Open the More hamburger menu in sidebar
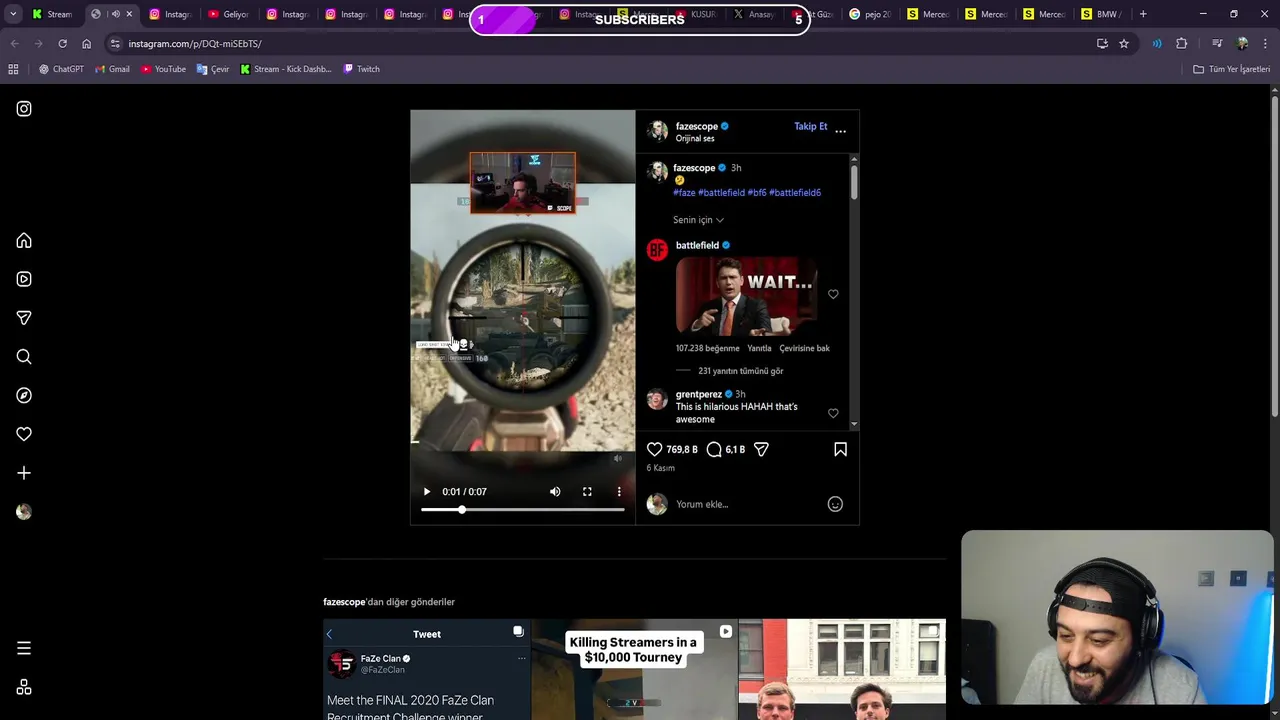Viewport: 1280px width, 720px height. (24, 648)
